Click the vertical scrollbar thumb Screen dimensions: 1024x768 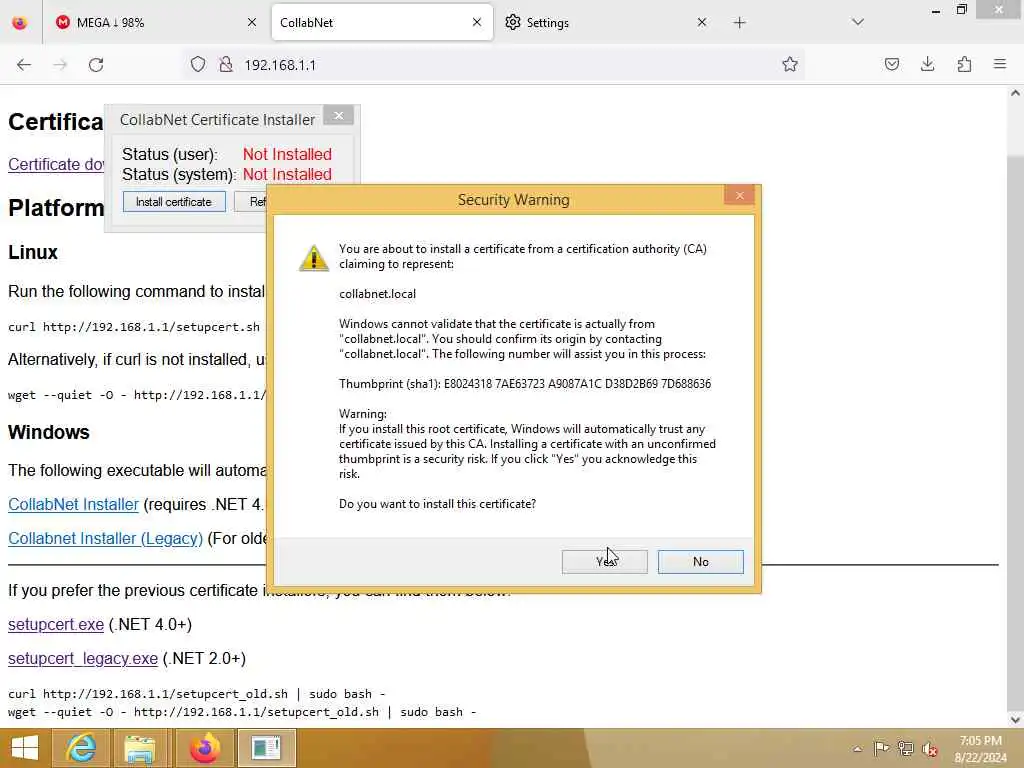point(1016,431)
